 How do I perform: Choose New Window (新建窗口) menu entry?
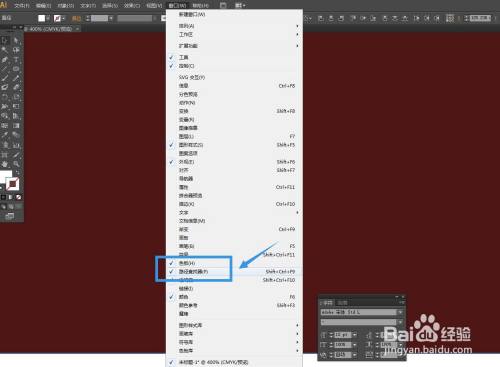pos(234,14)
